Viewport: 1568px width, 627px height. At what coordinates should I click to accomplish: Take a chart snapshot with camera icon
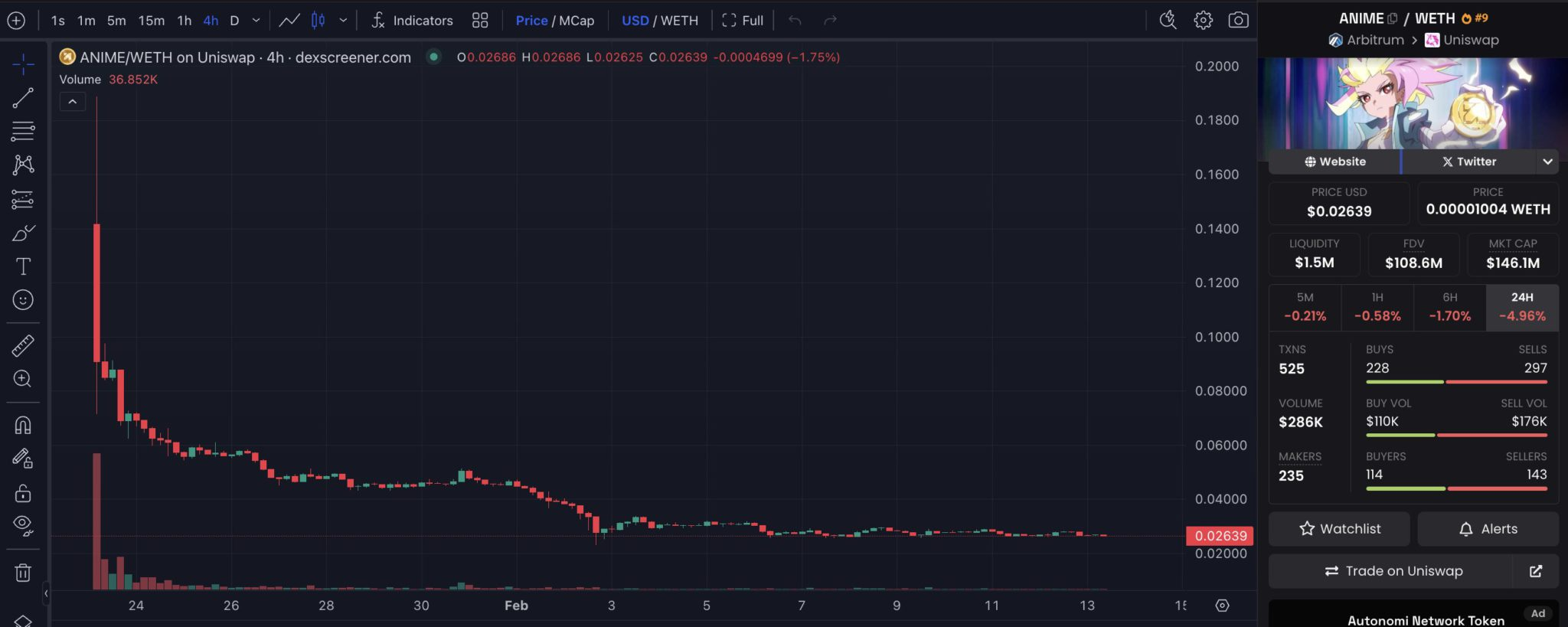[1238, 21]
